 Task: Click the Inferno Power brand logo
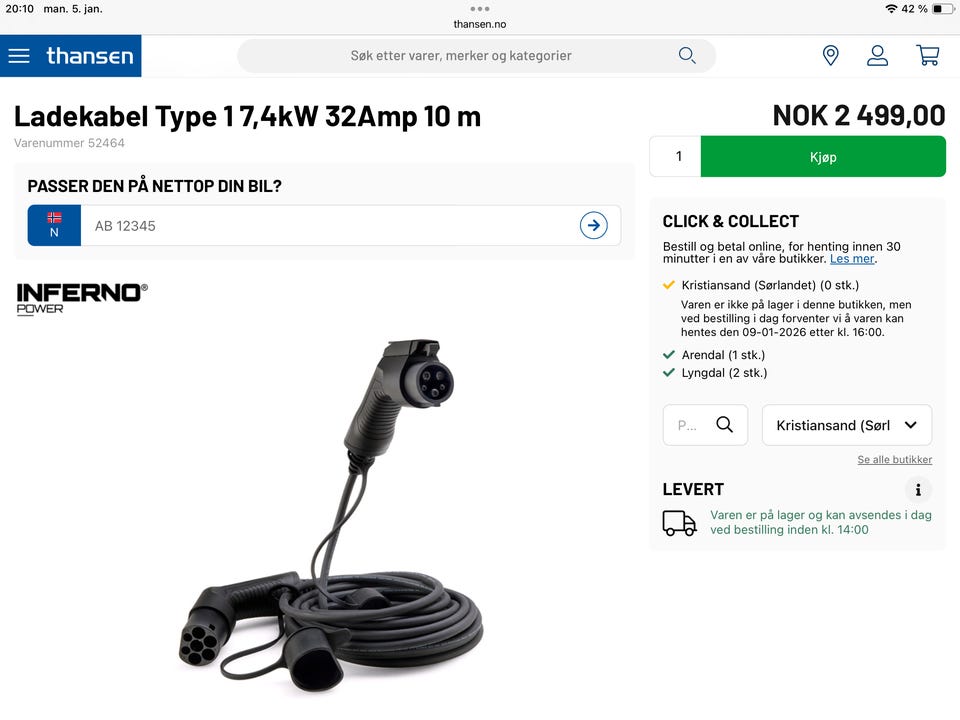82,299
